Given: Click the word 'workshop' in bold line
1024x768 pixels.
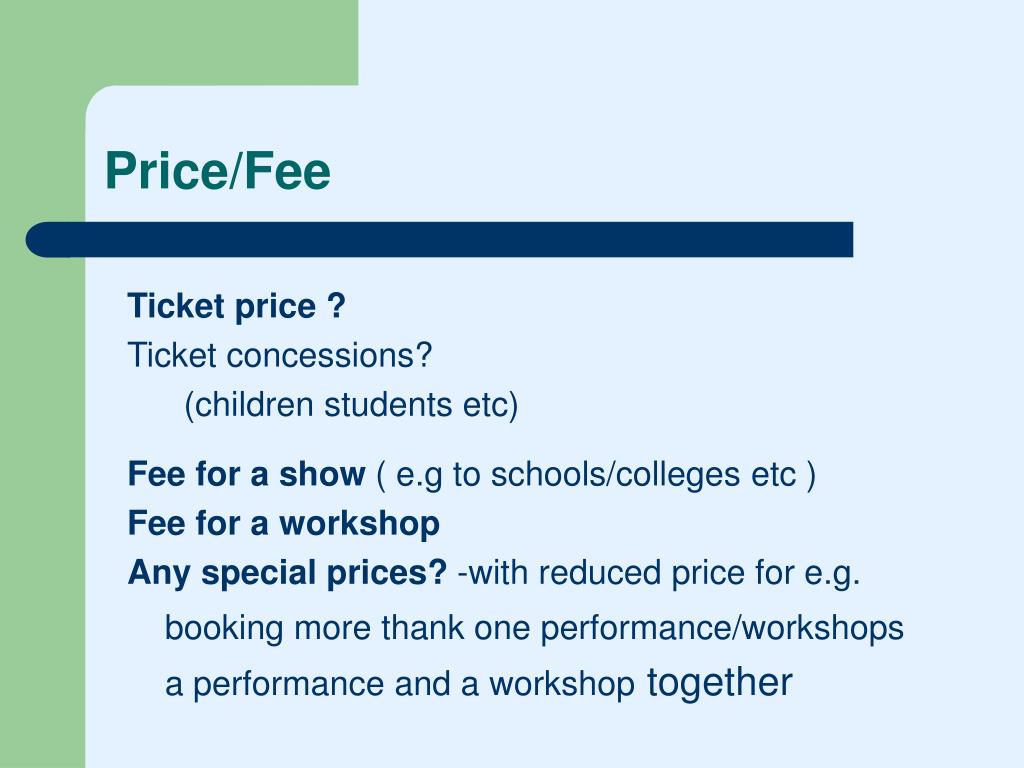Looking at the screenshot, I should [x=359, y=524].
